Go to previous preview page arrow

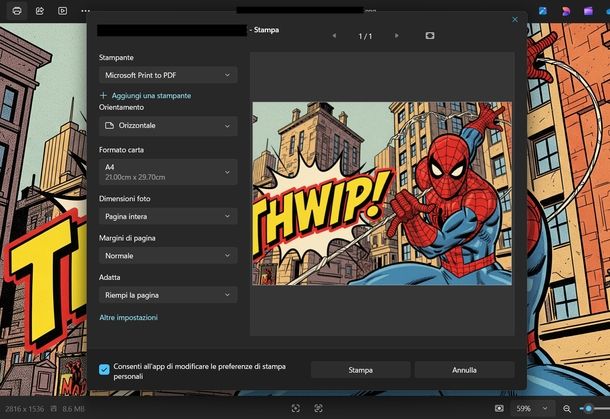[334, 35]
